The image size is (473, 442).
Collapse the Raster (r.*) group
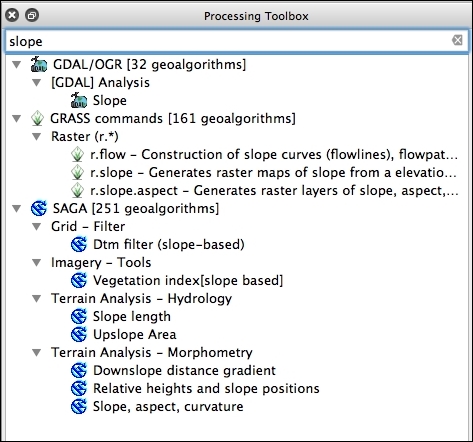pyautogui.click(x=37, y=136)
